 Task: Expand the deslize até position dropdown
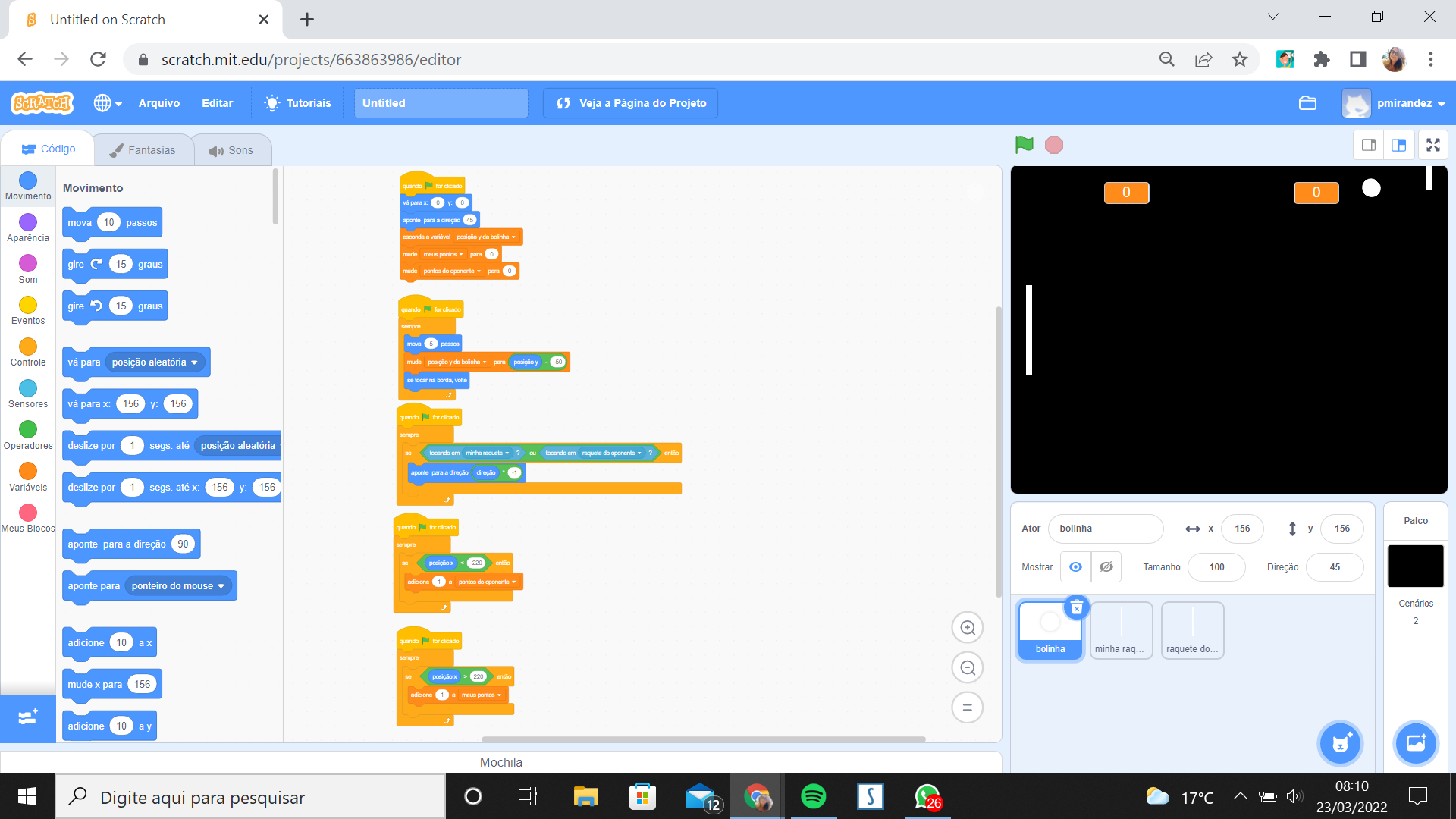tap(240, 445)
